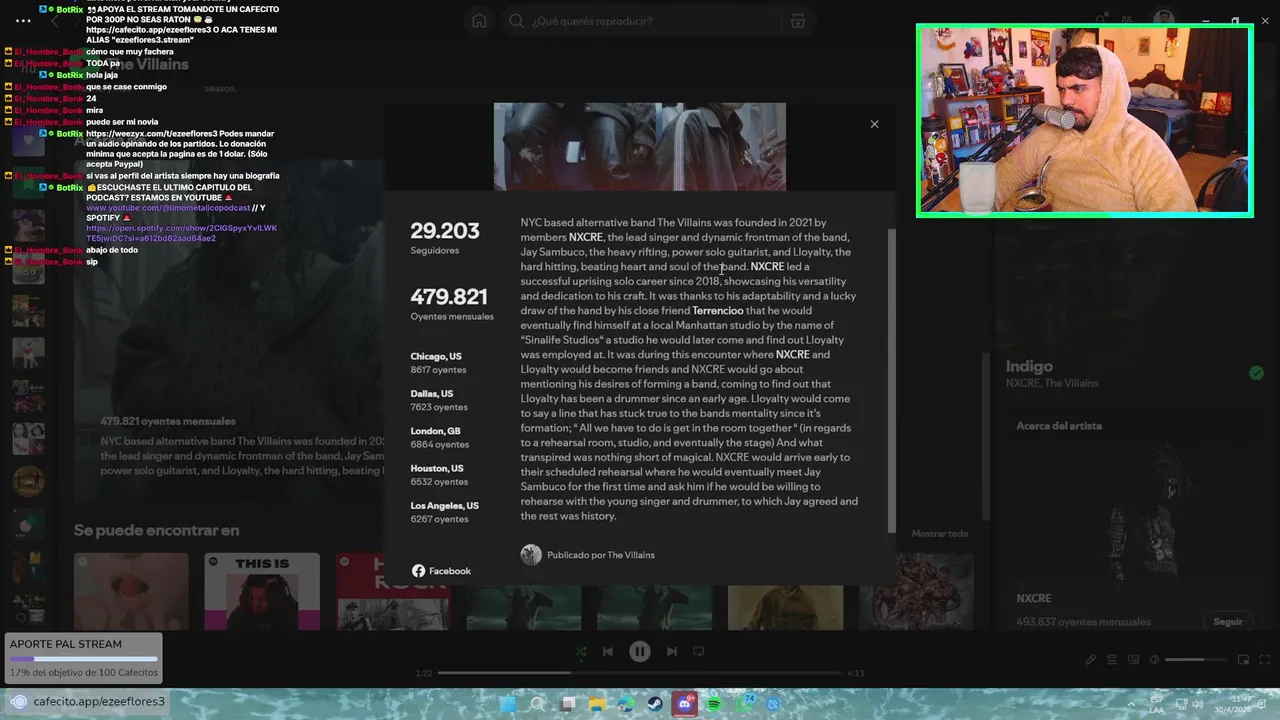Open the play queue icon

click(1112, 659)
